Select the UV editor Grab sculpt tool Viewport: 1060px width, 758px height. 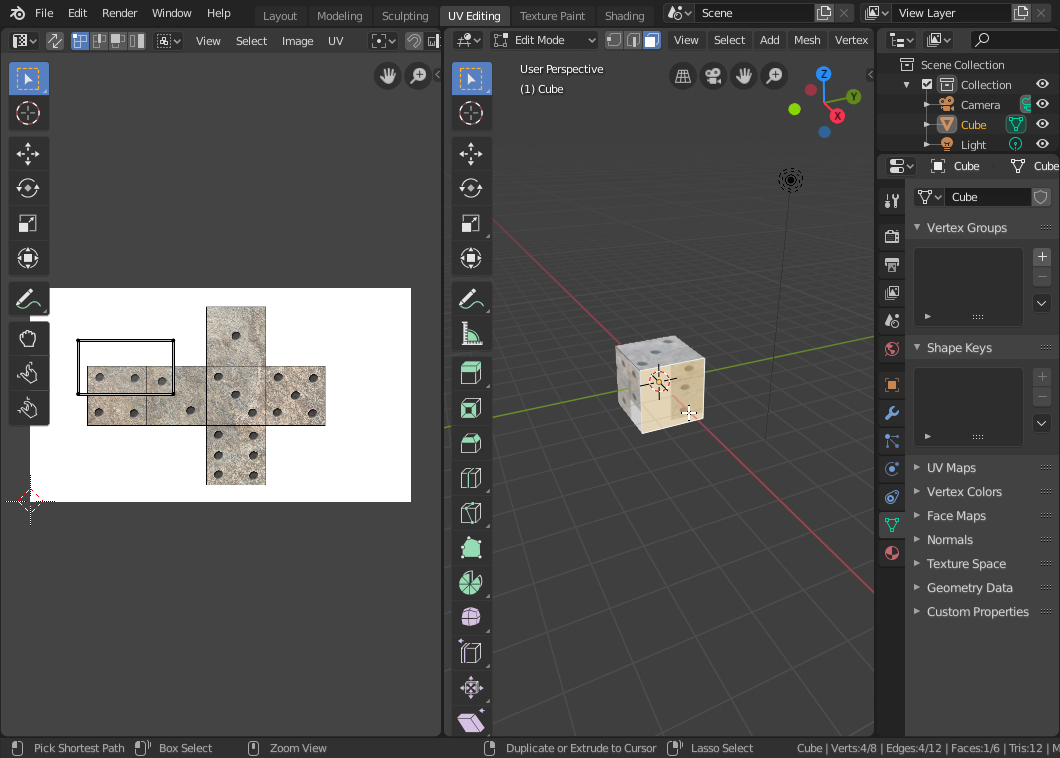click(28, 338)
